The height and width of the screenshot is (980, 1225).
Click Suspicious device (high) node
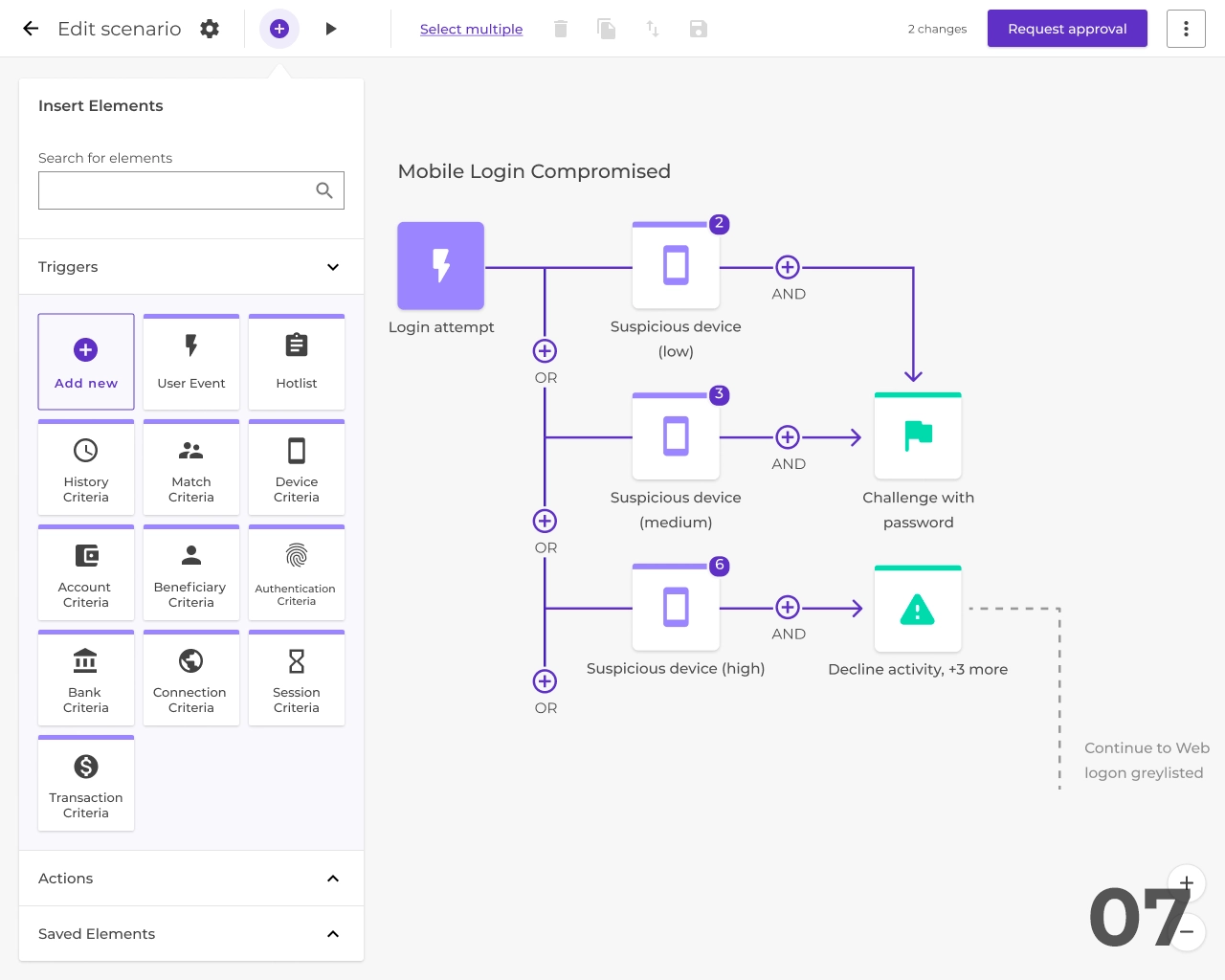pos(676,607)
